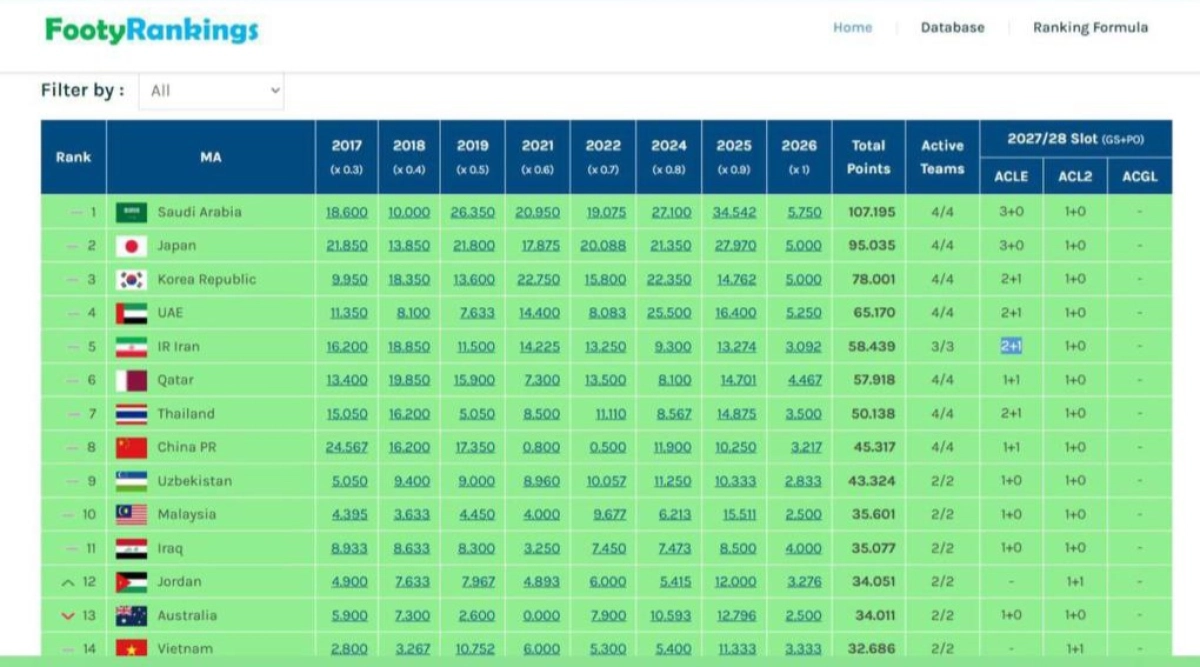Click Jordan's green rank-up arrow
Screen dimensions: 1200x667
coord(68,582)
